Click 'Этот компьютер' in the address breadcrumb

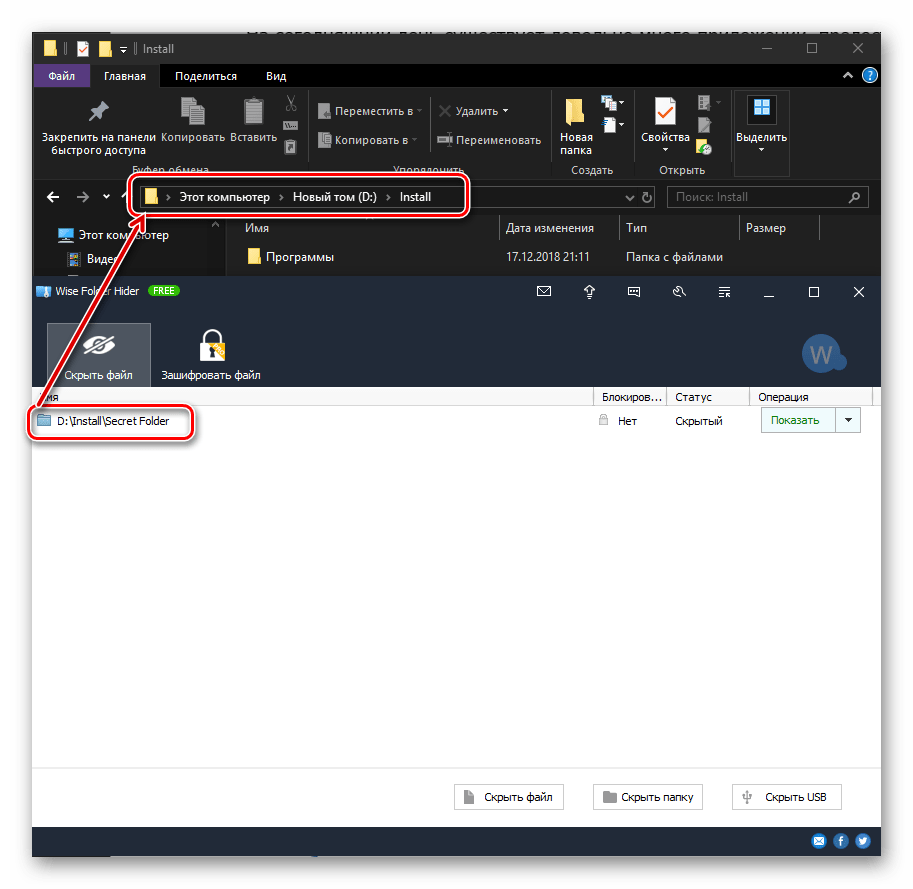click(224, 197)
